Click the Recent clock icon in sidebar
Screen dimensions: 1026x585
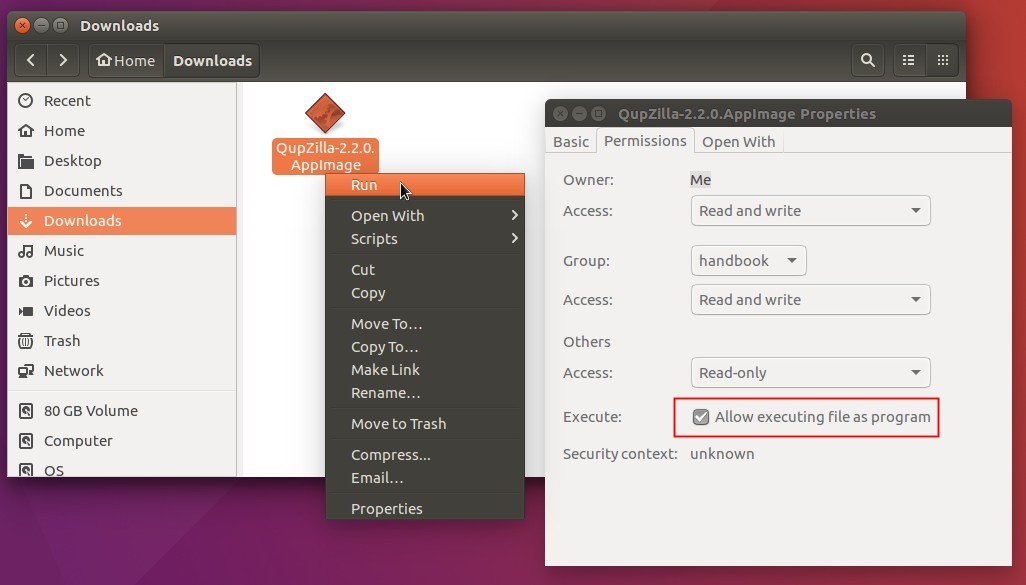(x=26, y=101)
